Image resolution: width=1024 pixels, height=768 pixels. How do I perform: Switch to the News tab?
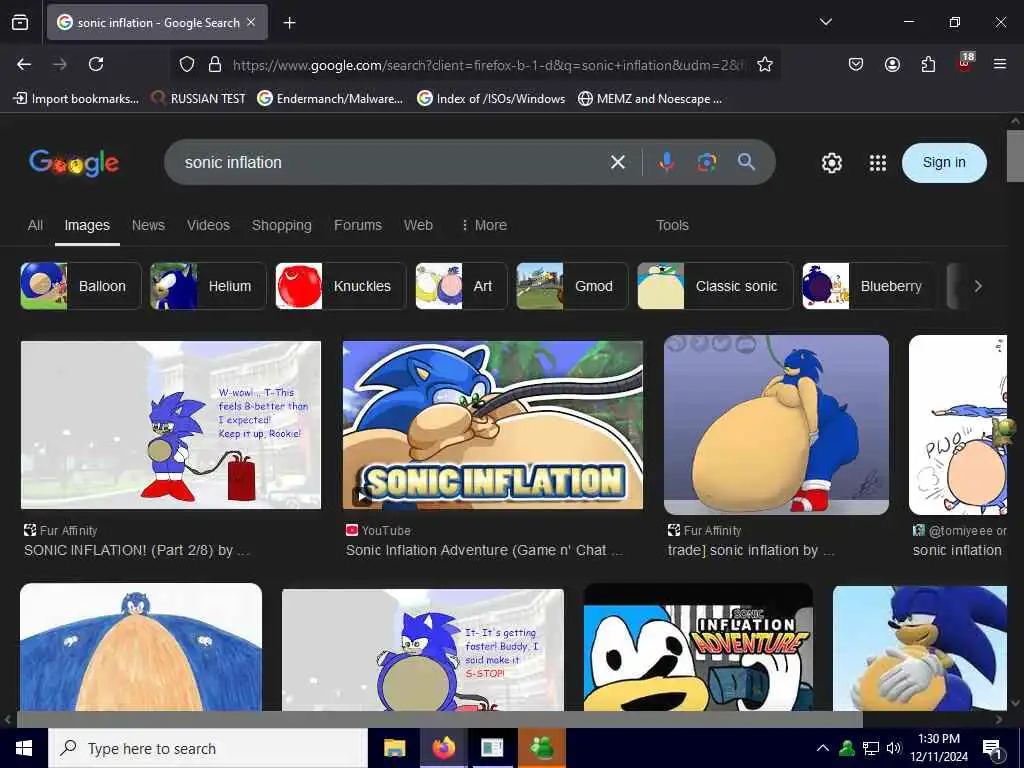pyautogui.click(x=148, y=225)
